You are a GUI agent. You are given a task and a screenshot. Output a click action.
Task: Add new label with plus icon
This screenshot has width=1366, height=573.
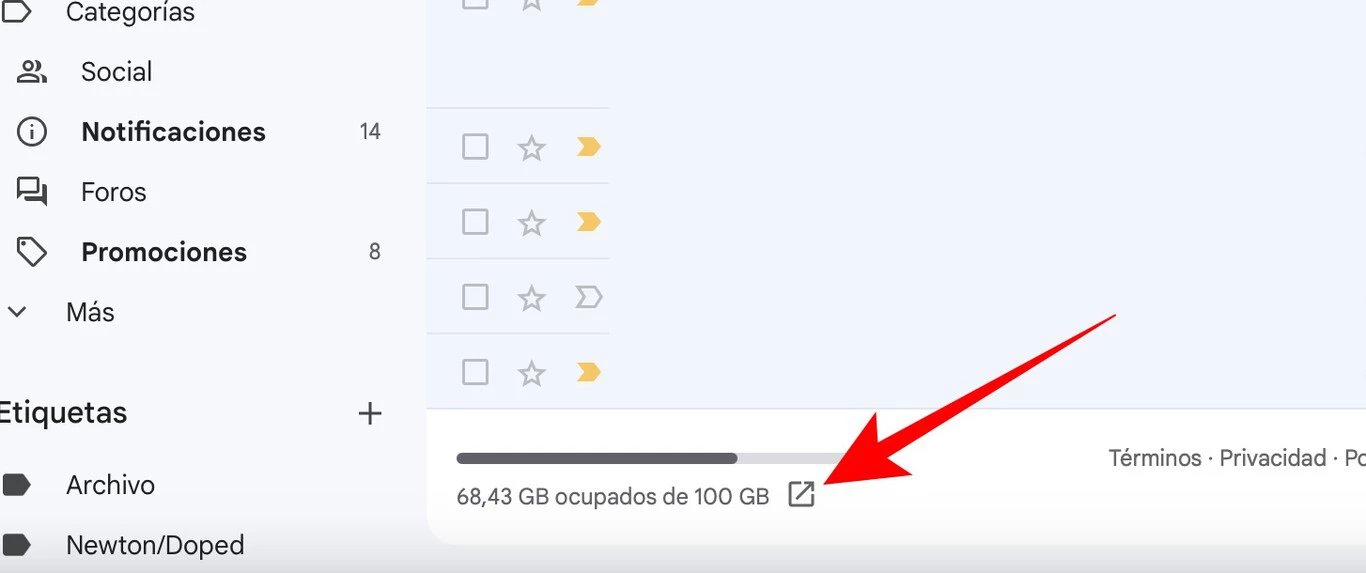[x=370, y=413]
